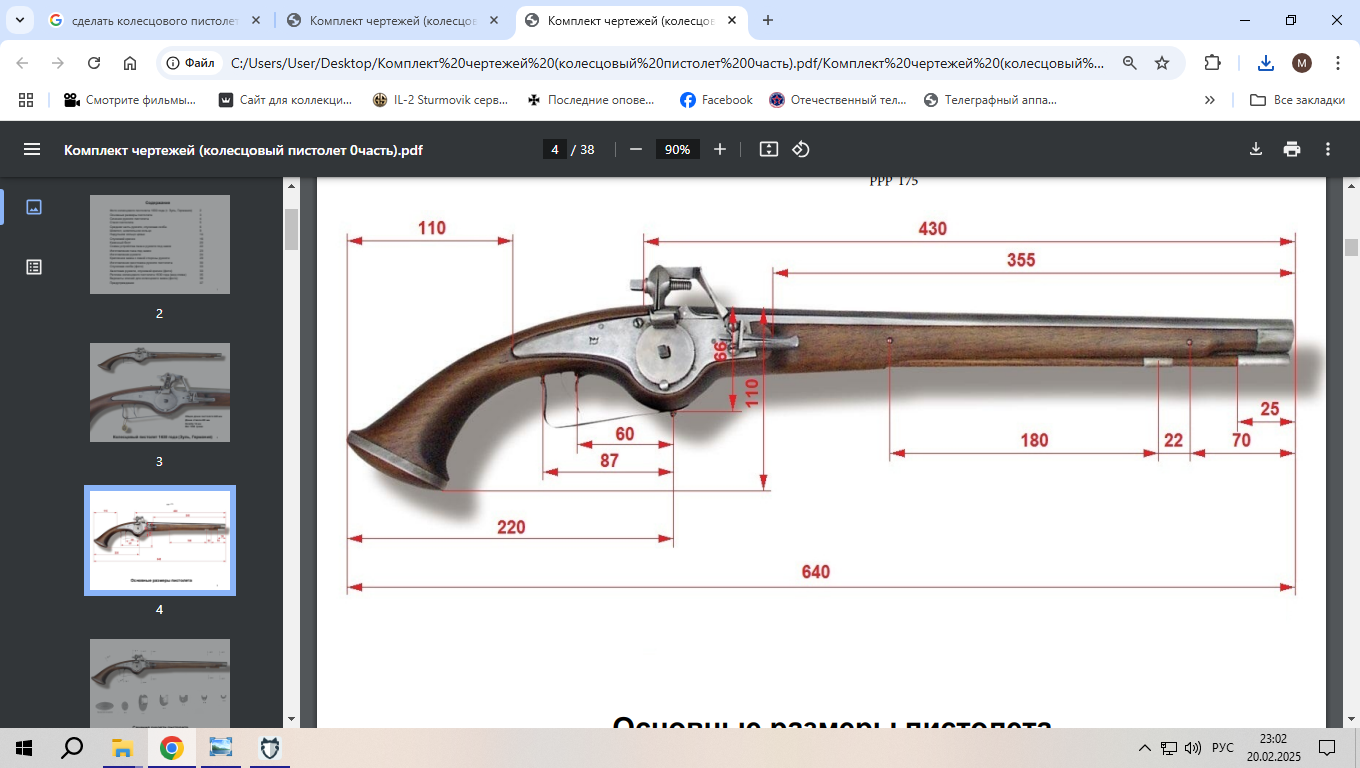Show hidden system tray icons
The height and width of the screenshot is (768, 1360).
point(1145,748)
